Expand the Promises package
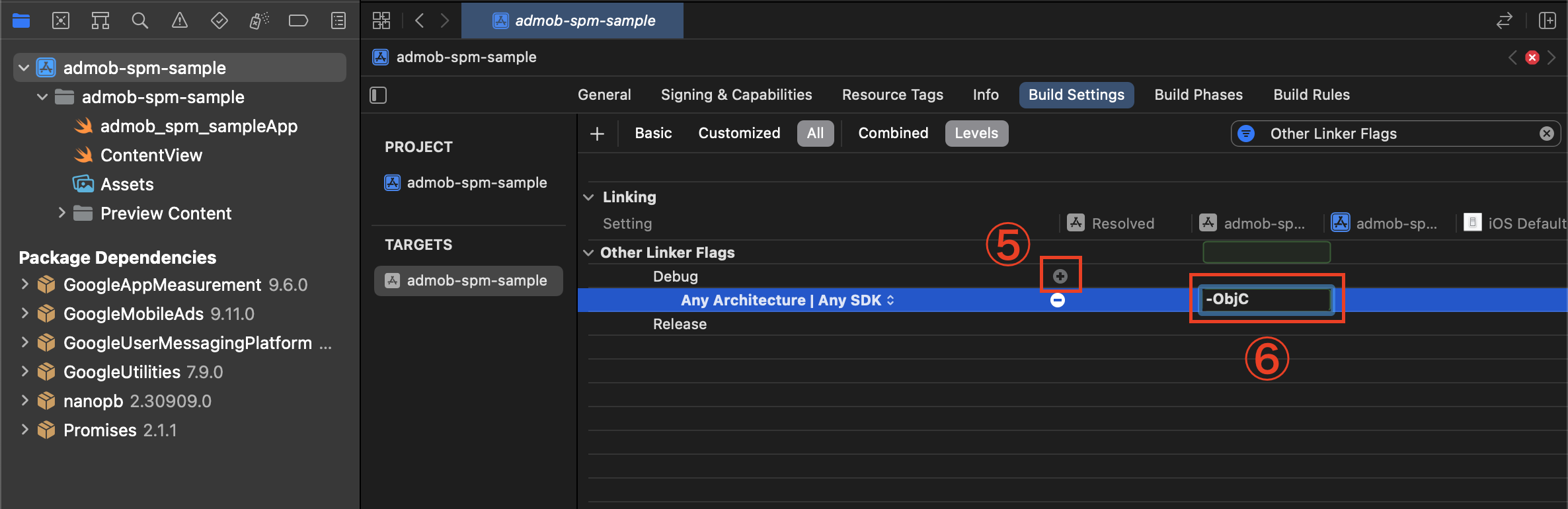 24,430
